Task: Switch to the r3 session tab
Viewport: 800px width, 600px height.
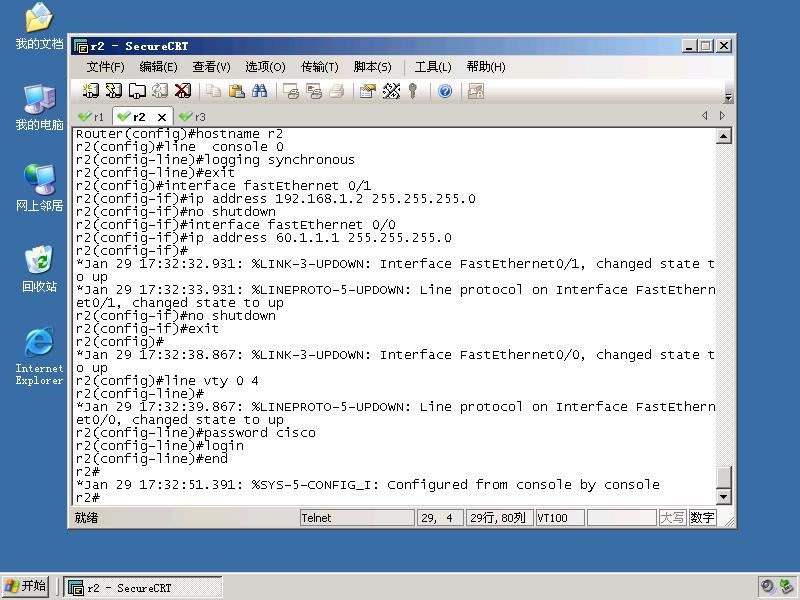Action: click(193, 117)
